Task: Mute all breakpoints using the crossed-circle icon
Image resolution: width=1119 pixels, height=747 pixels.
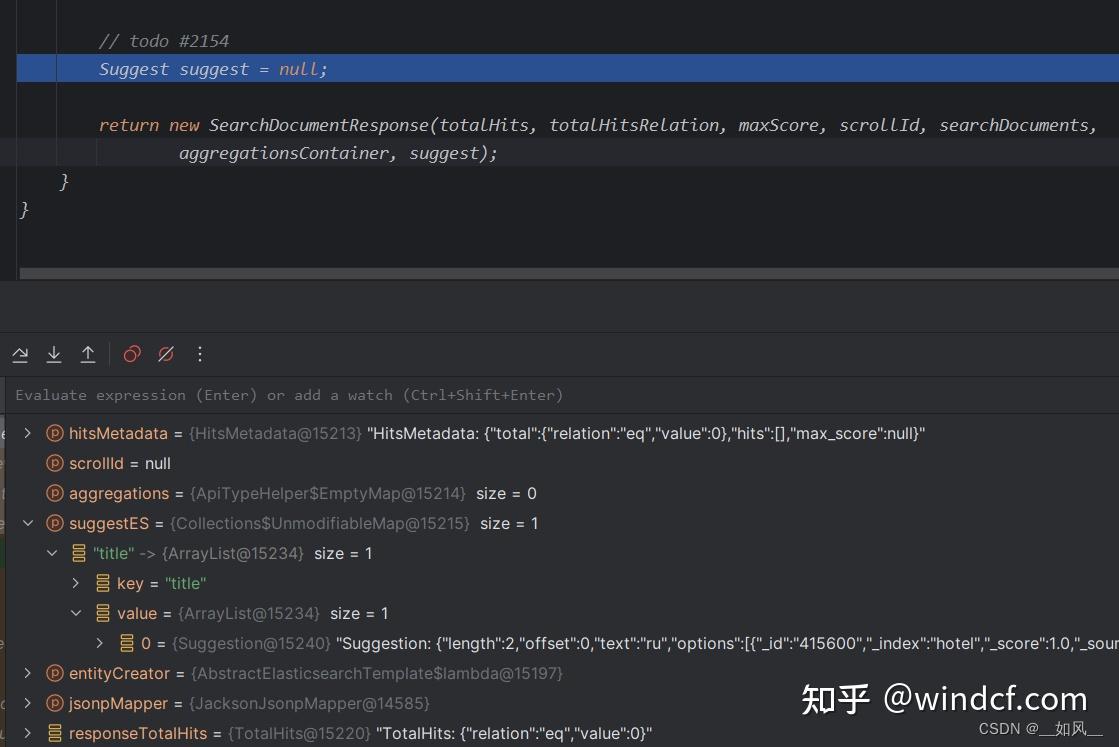Action: pos(166,354)
